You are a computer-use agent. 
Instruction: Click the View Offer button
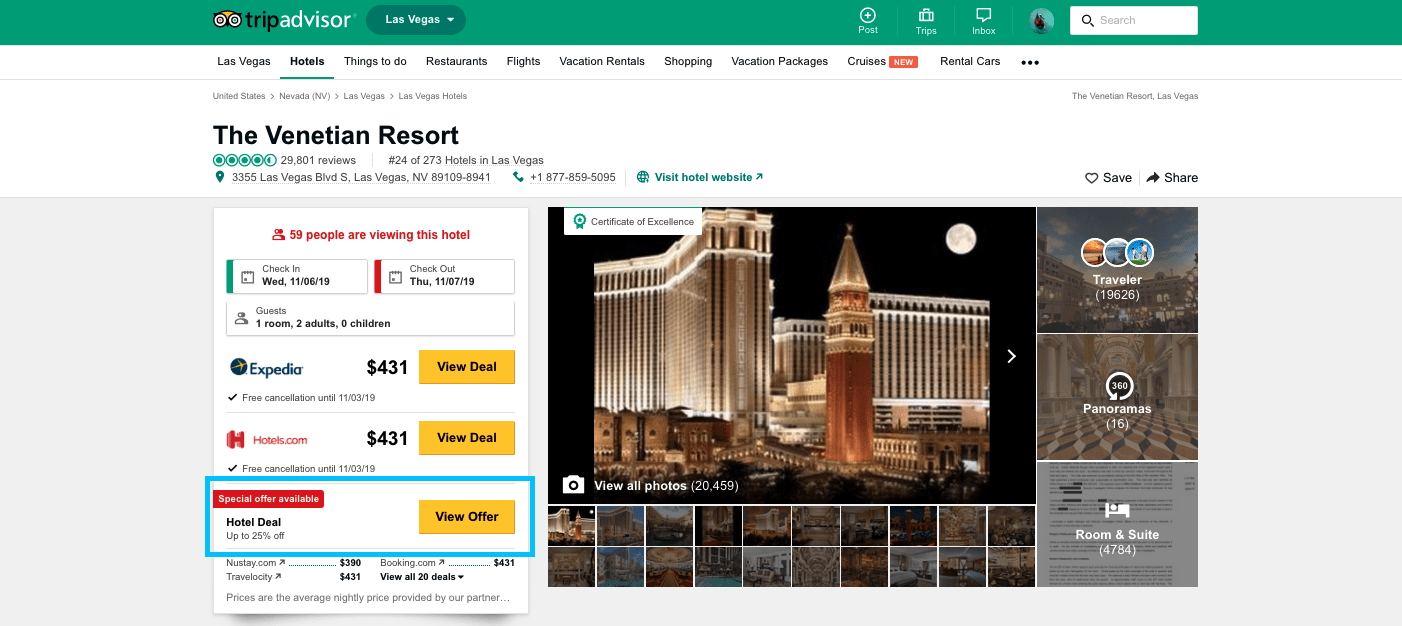(467, 517)
